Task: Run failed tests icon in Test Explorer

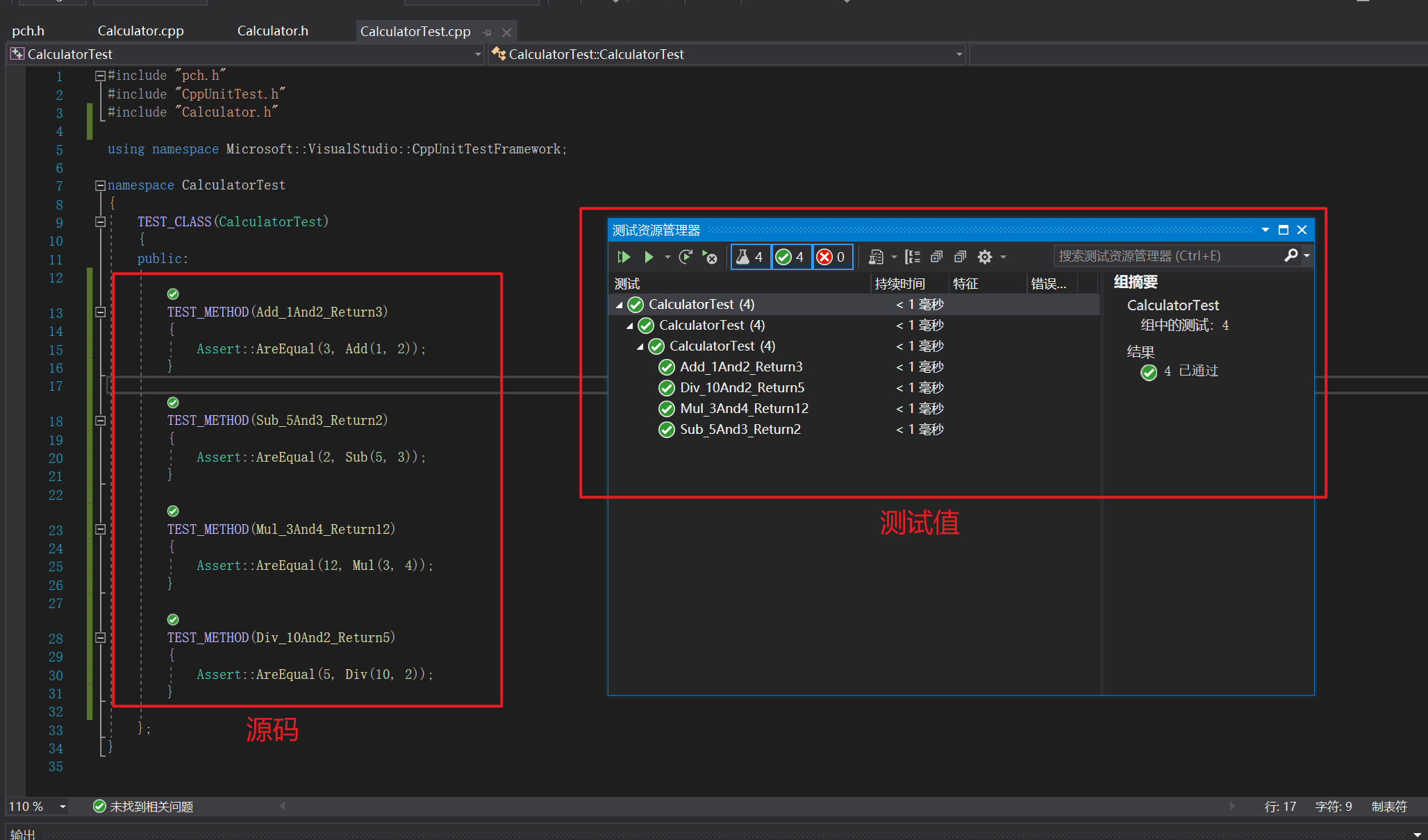Action: click(x=709, y=257)
